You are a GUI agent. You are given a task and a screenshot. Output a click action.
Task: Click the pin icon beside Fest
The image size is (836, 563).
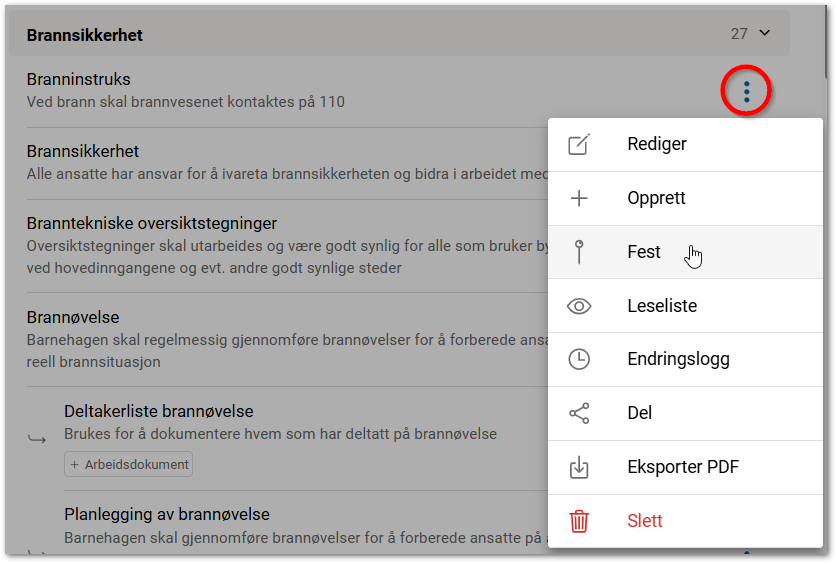579,252
